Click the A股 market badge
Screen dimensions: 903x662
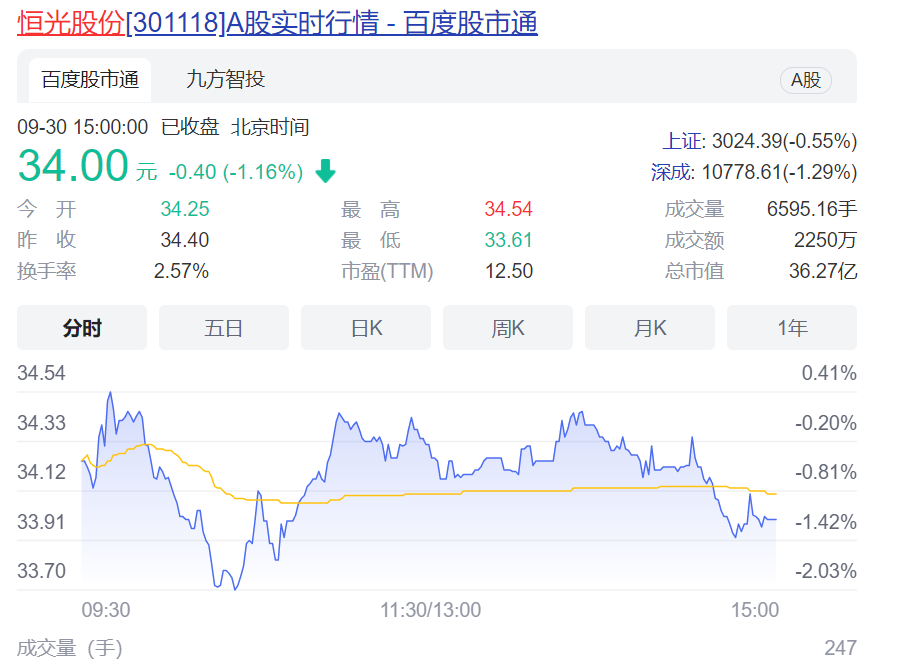click(805, 81)
